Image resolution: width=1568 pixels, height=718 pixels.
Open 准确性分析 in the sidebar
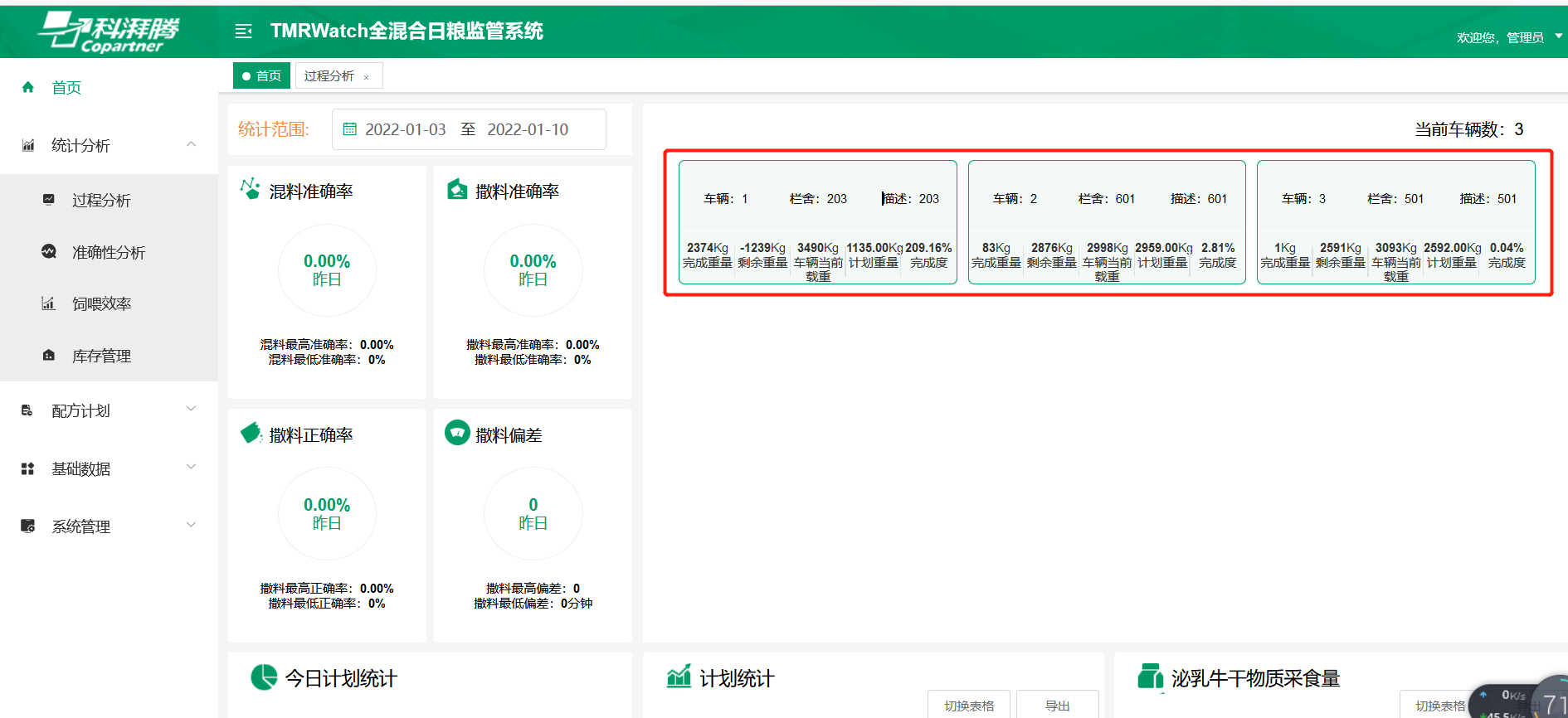pos(109,252)
